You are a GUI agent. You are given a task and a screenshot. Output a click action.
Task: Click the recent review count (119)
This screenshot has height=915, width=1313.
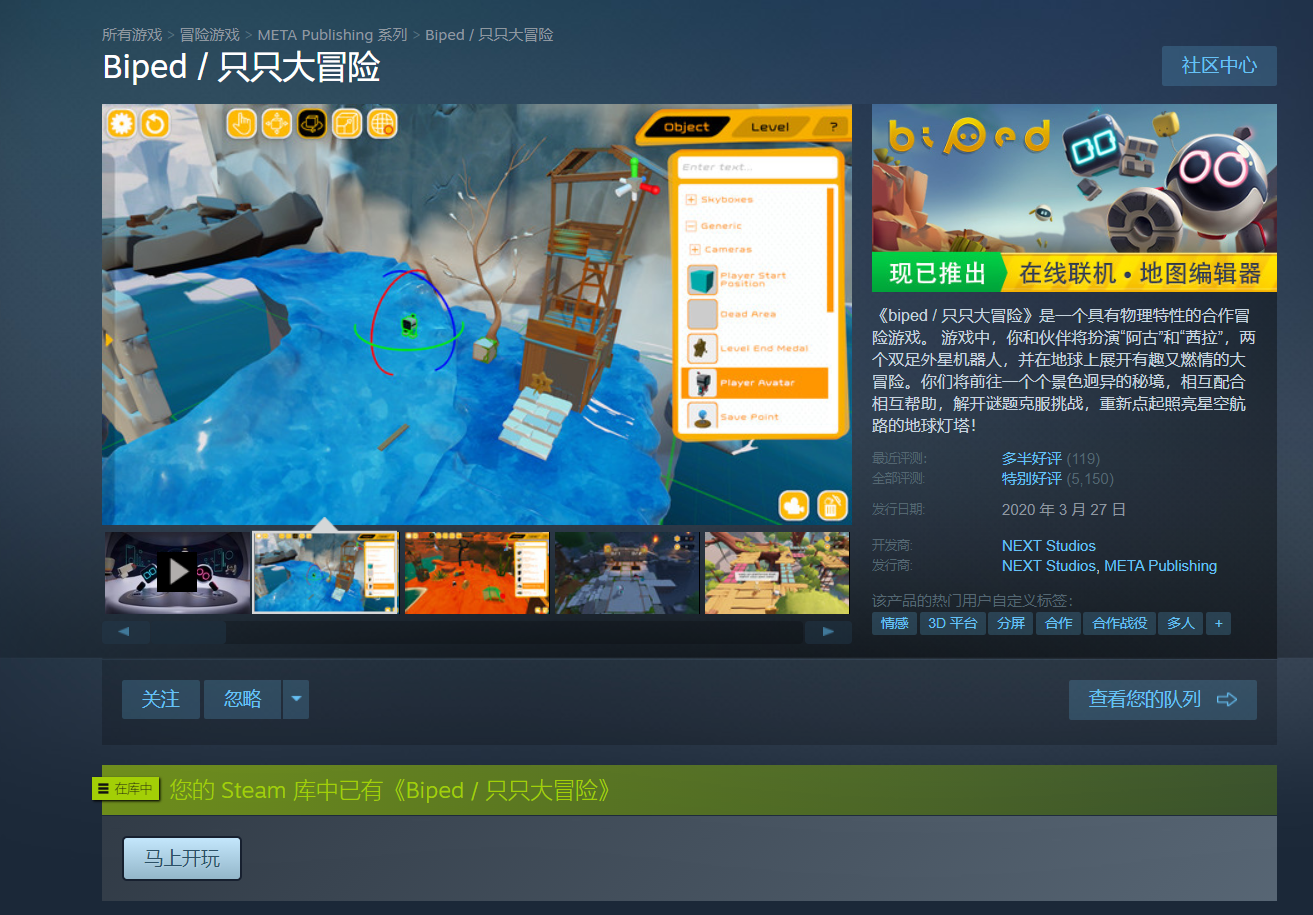coord(1083,458)
